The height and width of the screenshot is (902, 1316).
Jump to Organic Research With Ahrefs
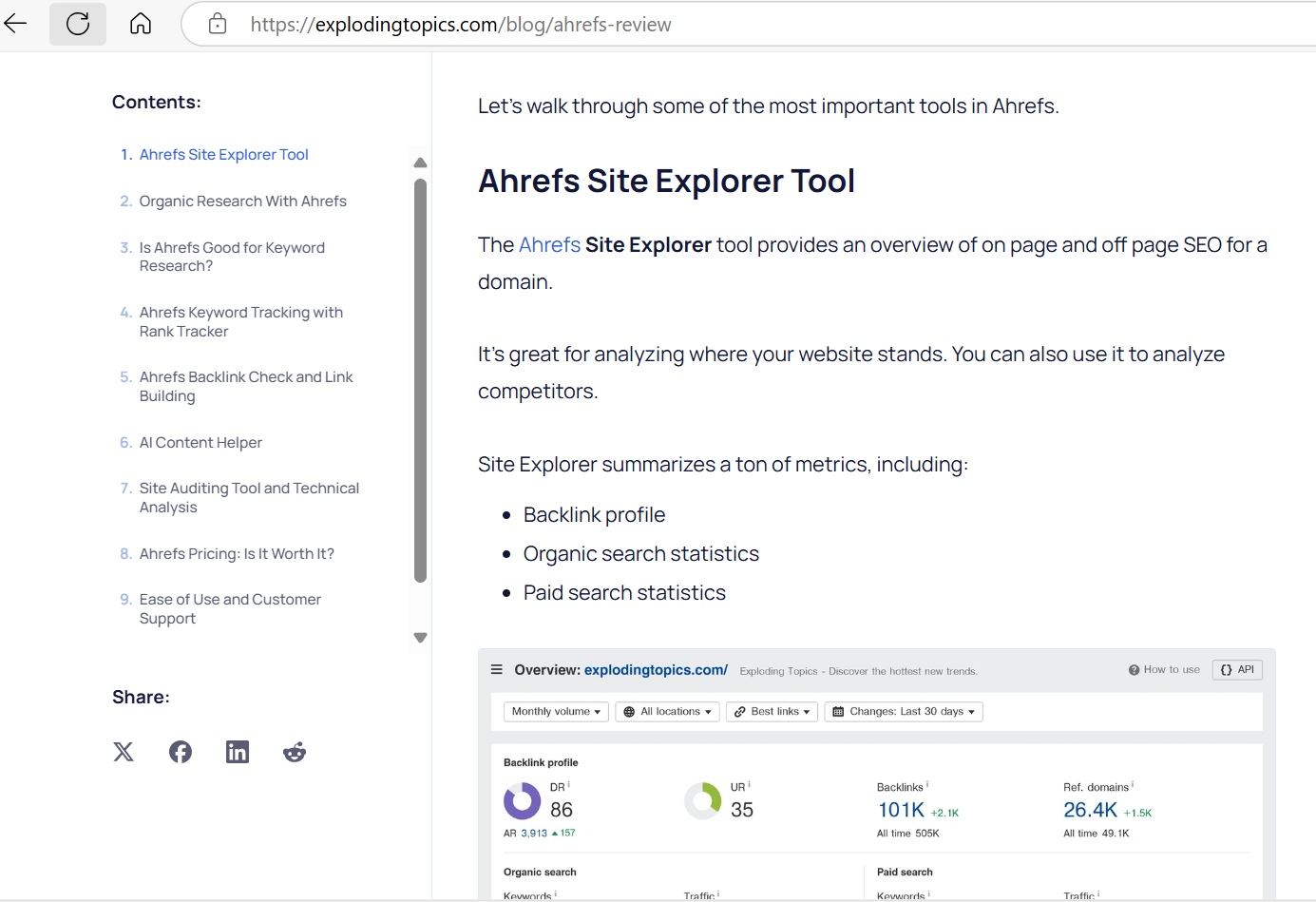click(243, 201)
